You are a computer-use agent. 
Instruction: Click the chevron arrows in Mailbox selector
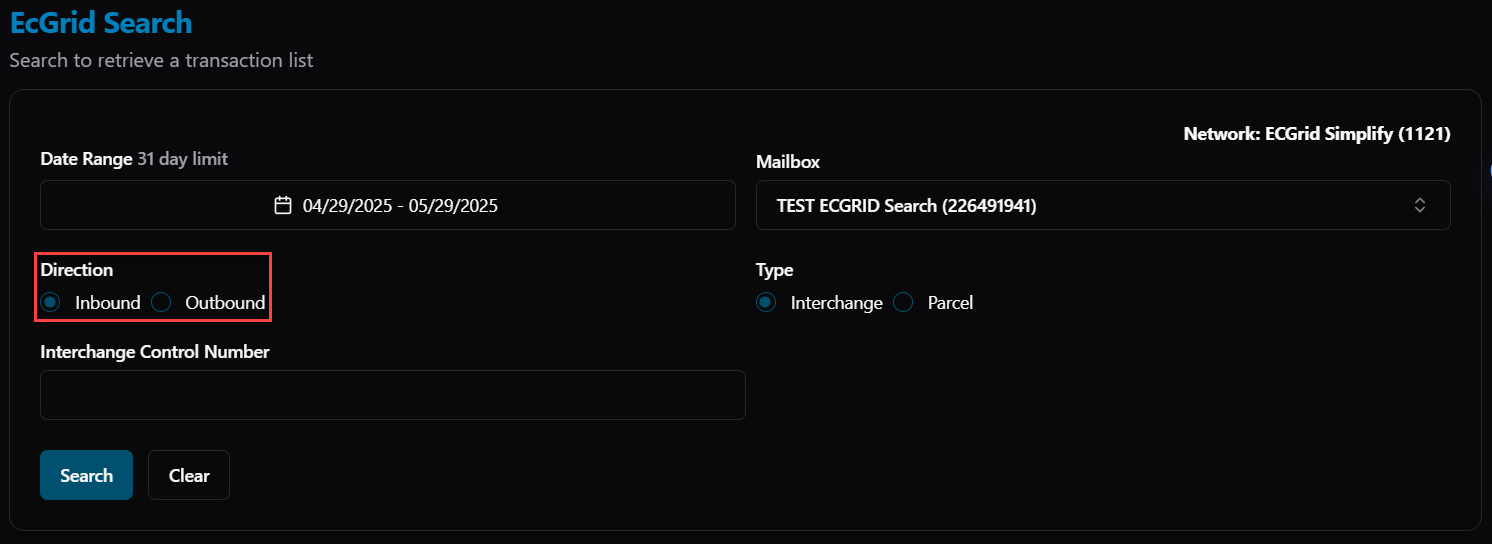pyautogui.click(x=1419, y=205)
